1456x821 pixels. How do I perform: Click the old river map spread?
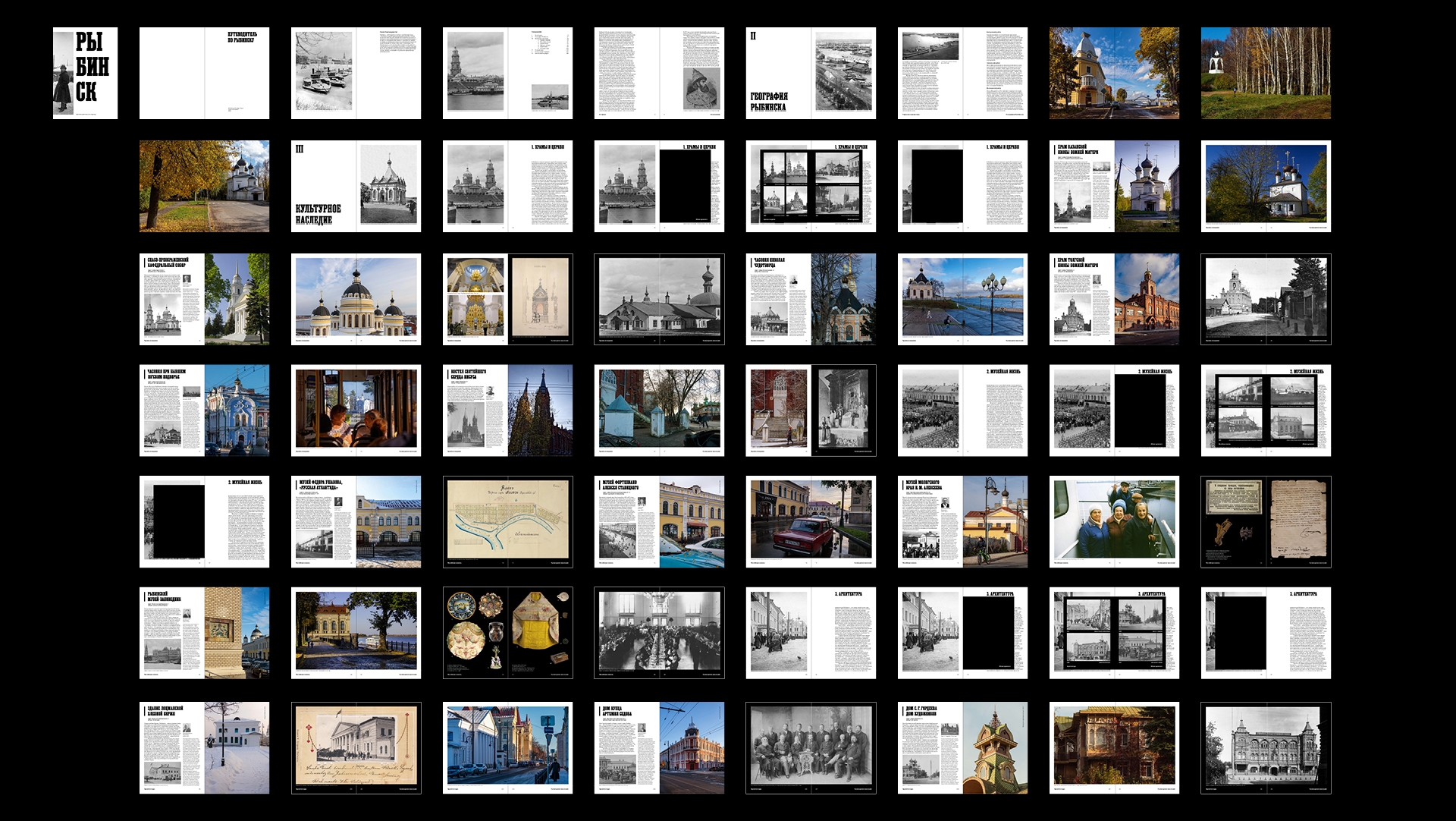pyautogui.click(x=507, y=521)
